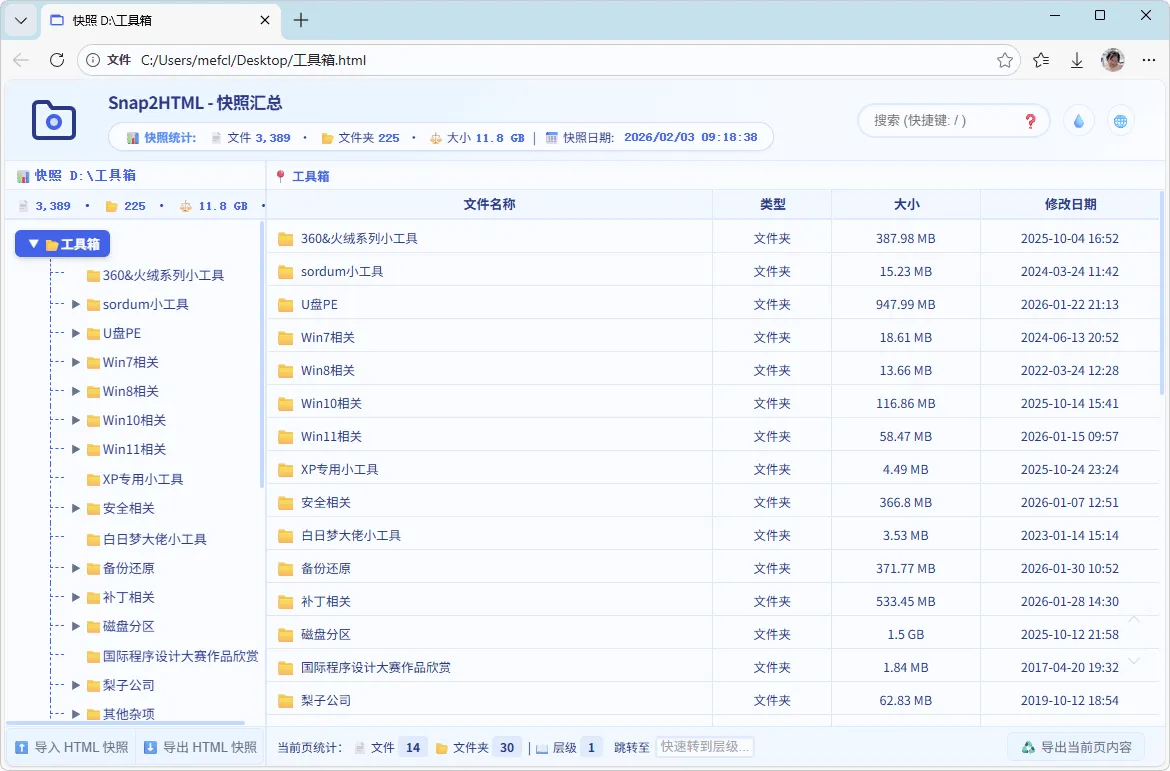Click the folder icon of 磁盘分区 table row
Viewport: 1170px width, 771px height.
click(285, 634)
